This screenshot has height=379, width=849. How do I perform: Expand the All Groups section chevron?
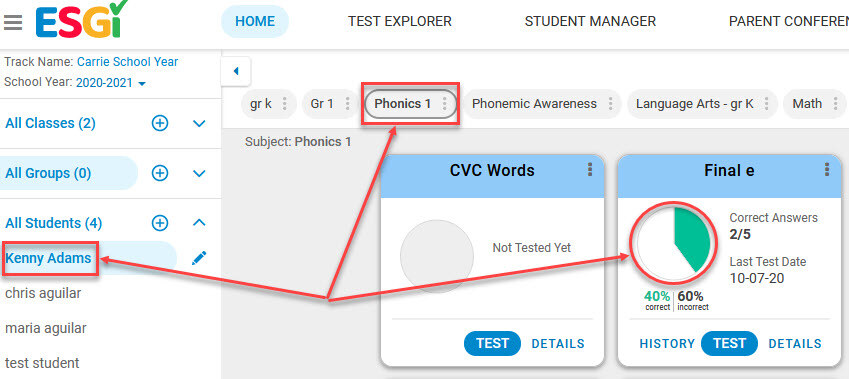click(199, 173)
